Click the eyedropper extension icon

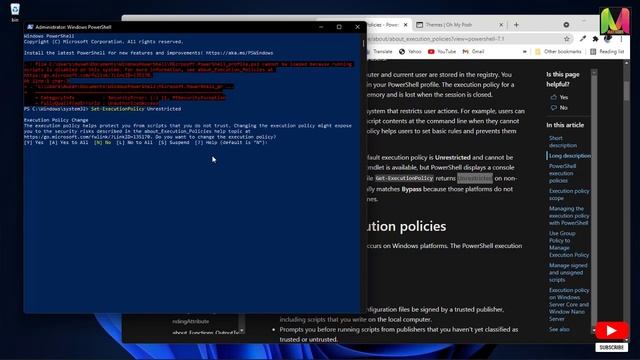583,39
